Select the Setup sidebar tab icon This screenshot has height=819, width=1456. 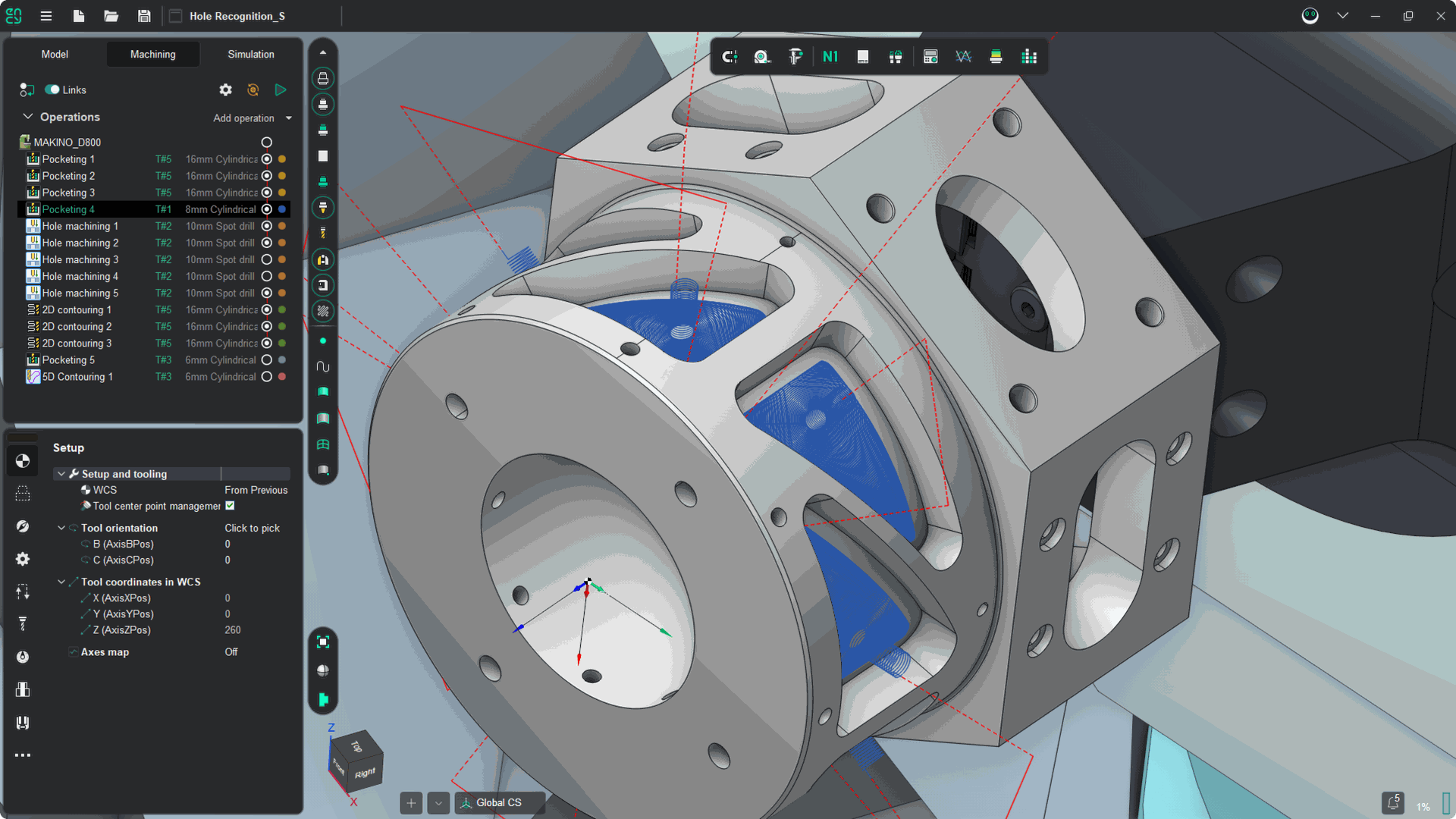click(x=23, y=461)
